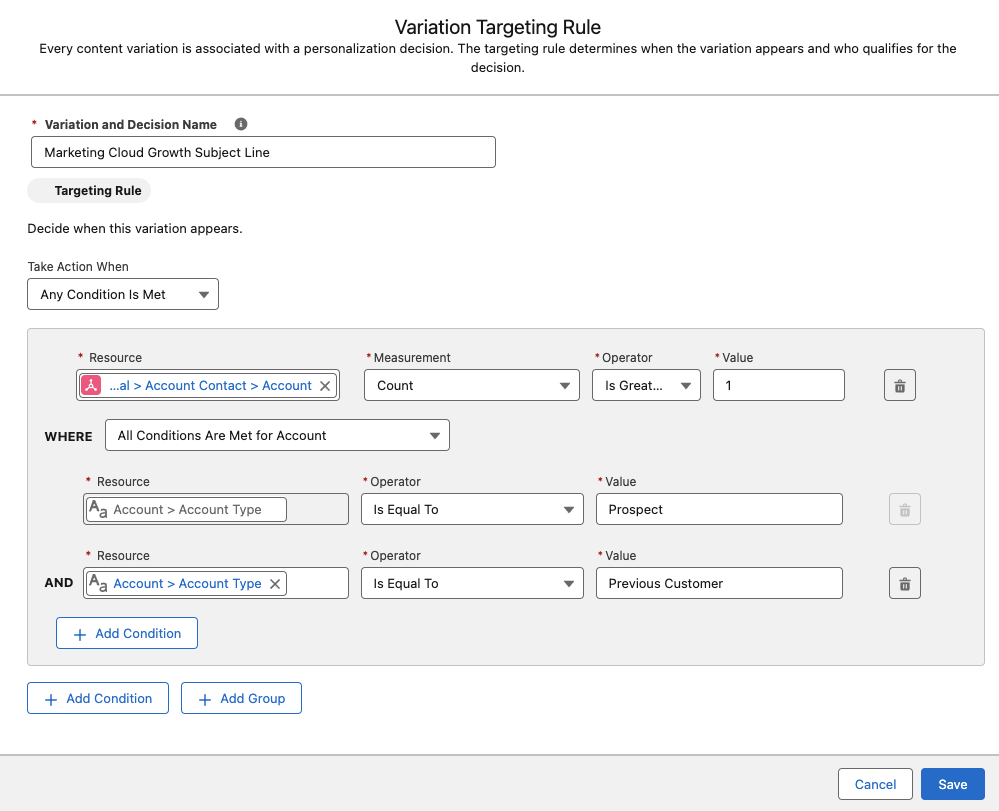Click the AND label
Image resolution: width=999 pixels, height=811 pixels.
point(59,583)
